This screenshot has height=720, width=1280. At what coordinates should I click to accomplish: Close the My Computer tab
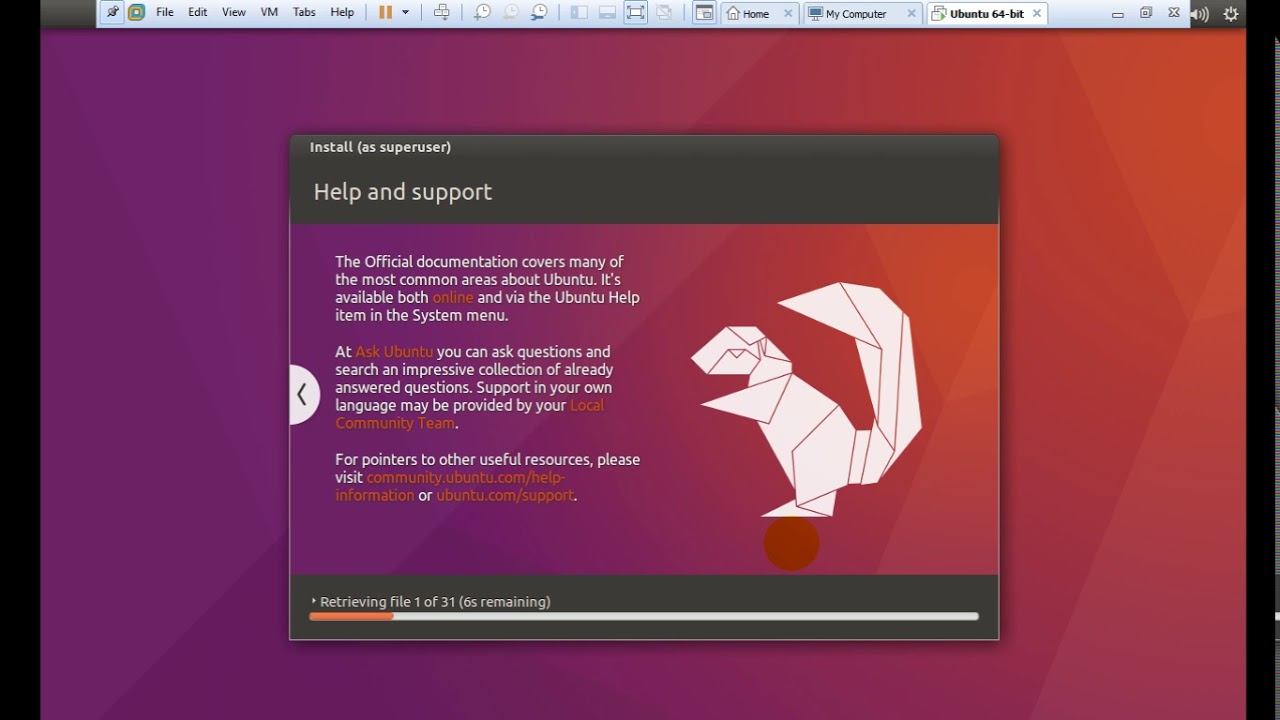pyautogui.click(x=911, y=14)
